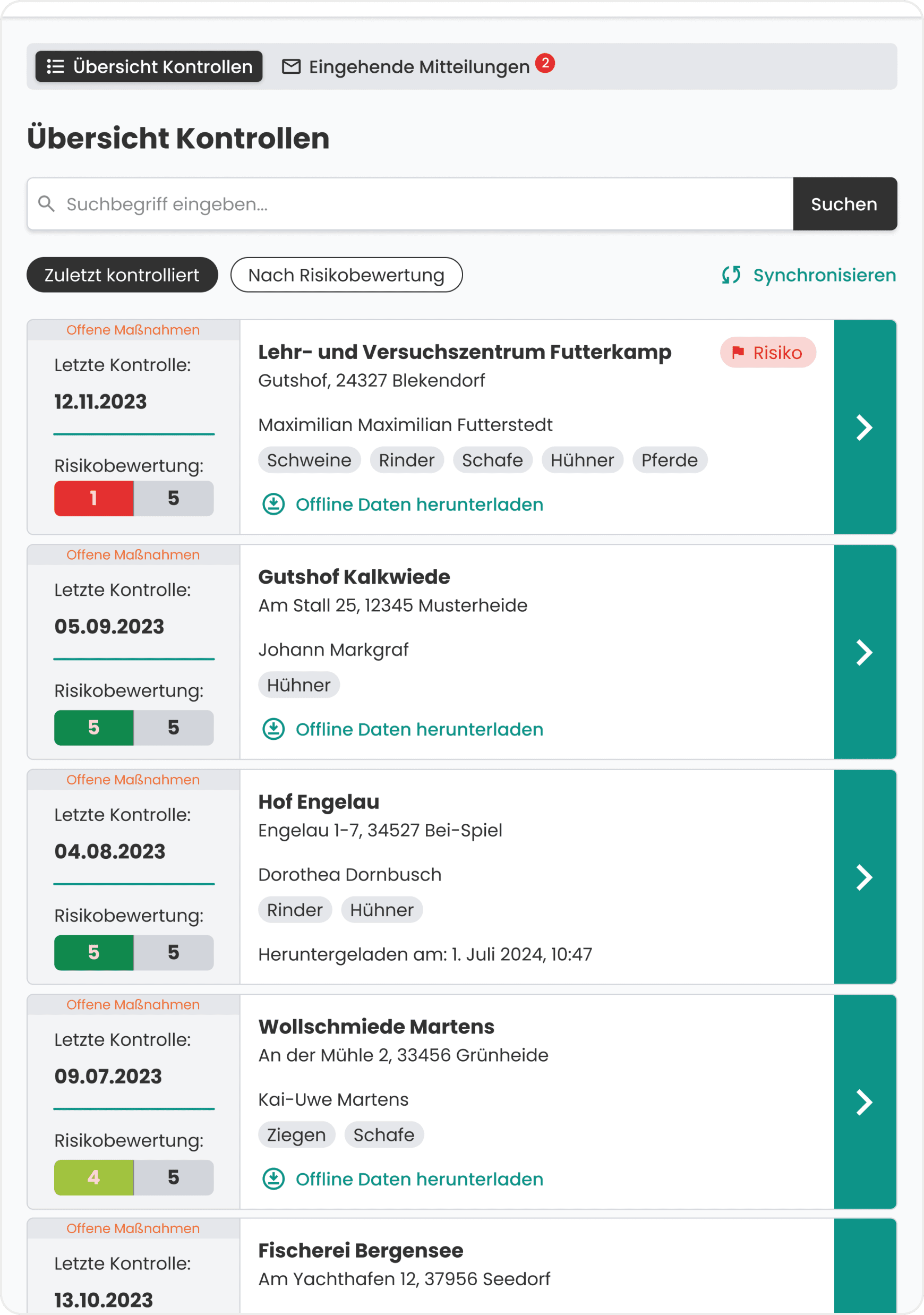The image size is (924, 1315).
Task: Click the list icon in Übersicht Kontrollen
Action: [x=55, y=66]
